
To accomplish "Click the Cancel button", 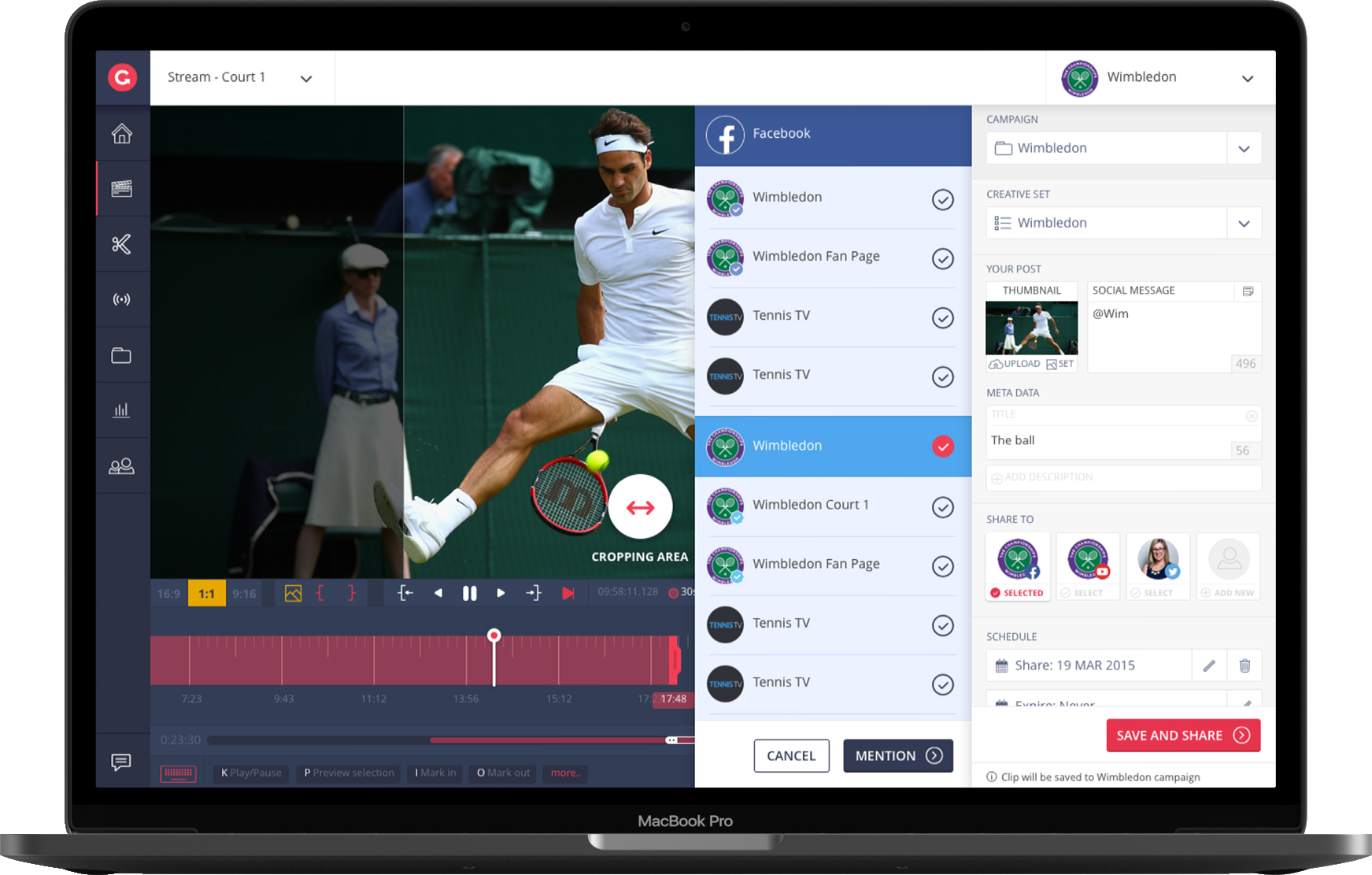I will [x=791, y=755].
